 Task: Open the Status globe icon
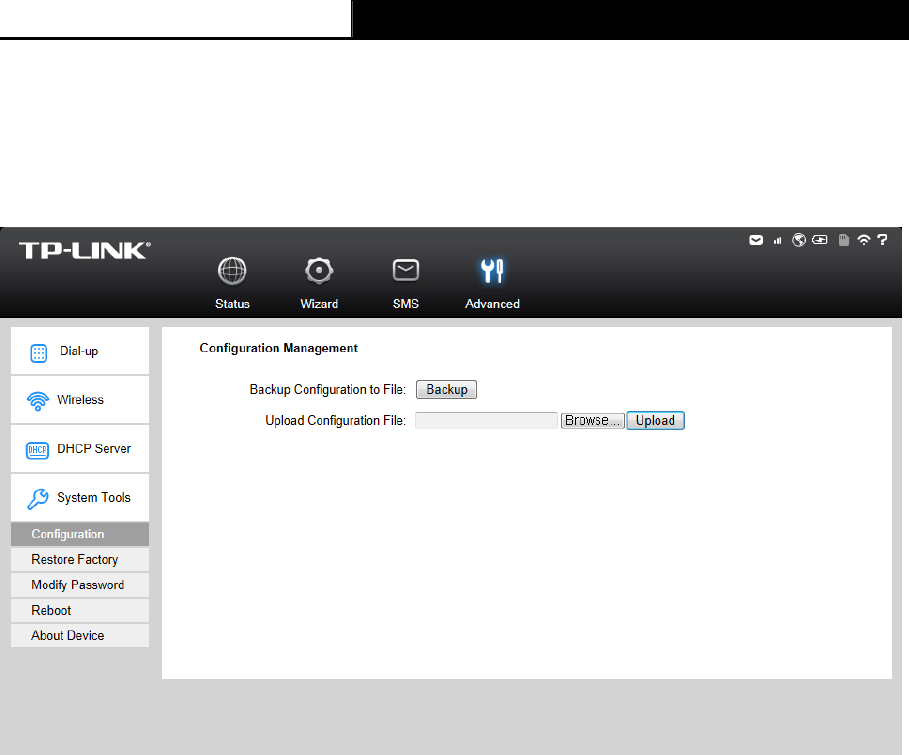[x=232, y=271]
